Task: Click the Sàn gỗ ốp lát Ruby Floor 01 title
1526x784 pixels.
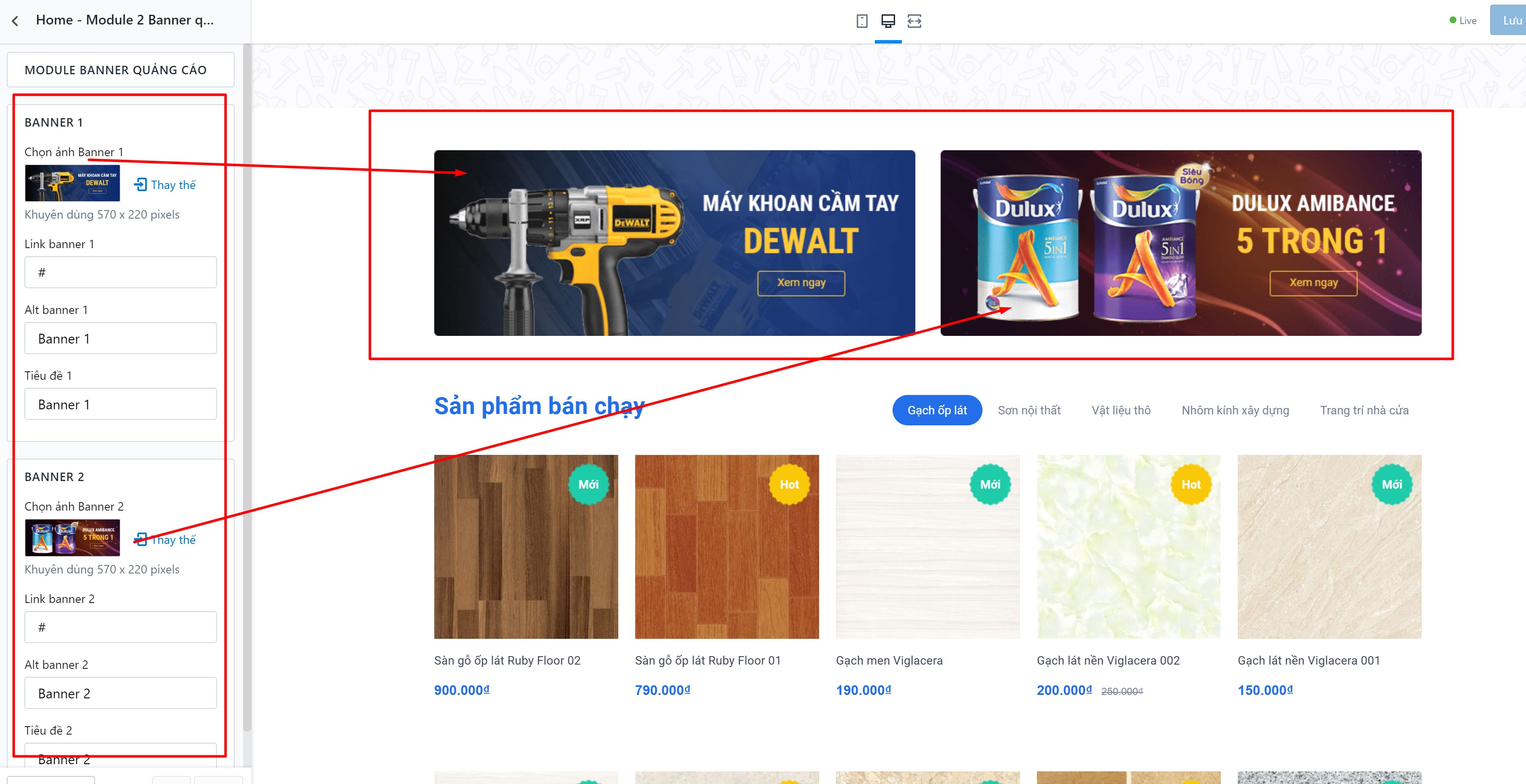Action: pos(708,660)
